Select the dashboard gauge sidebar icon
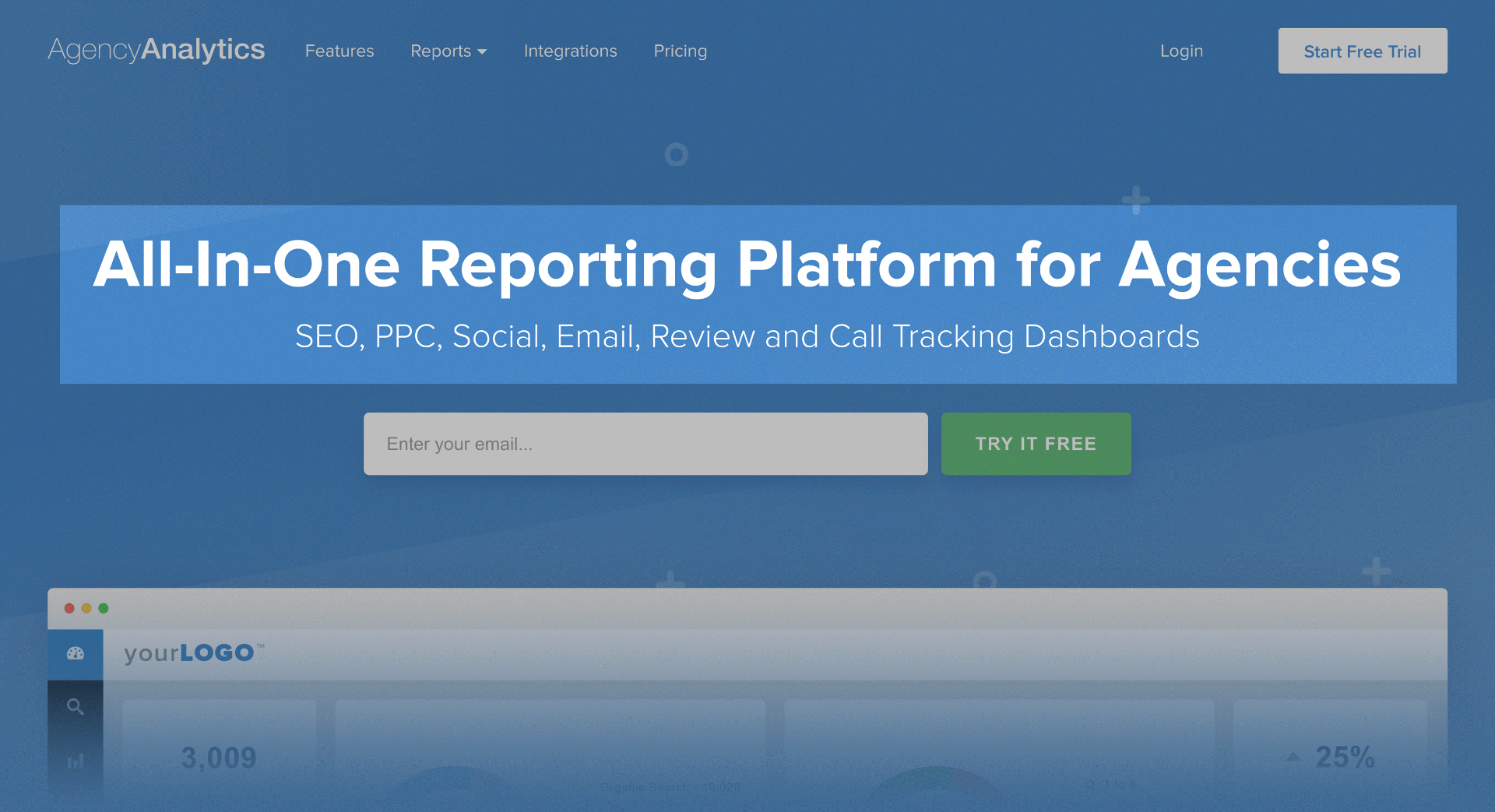The width and height of the screenshot is (1495, 812). 76,654
